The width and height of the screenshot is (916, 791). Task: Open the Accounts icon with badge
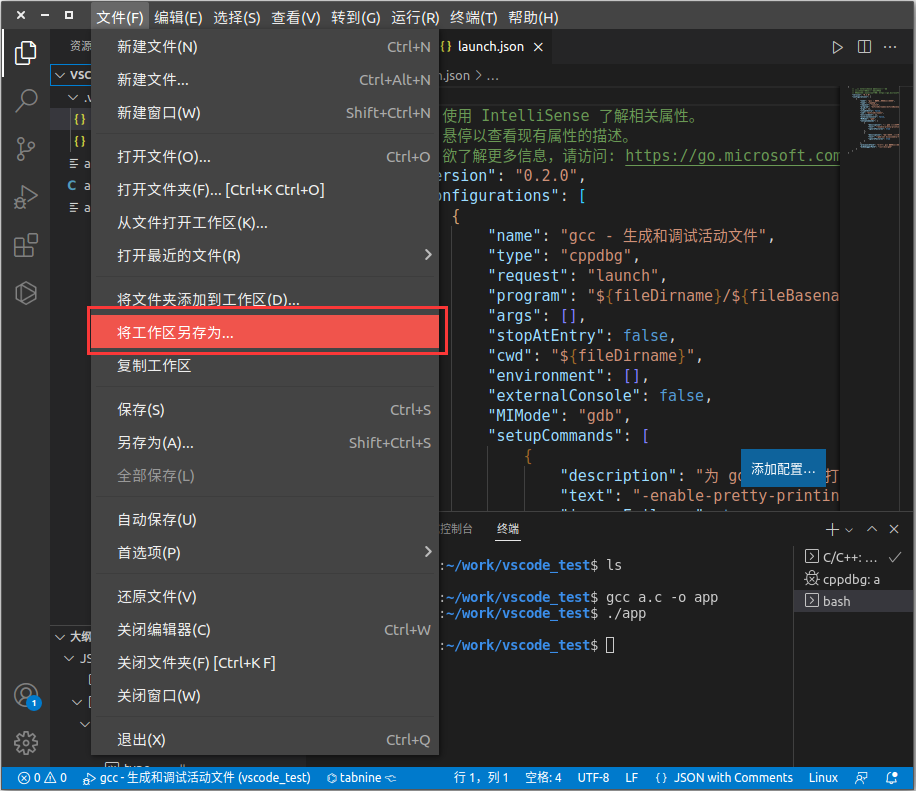point(27,696)
